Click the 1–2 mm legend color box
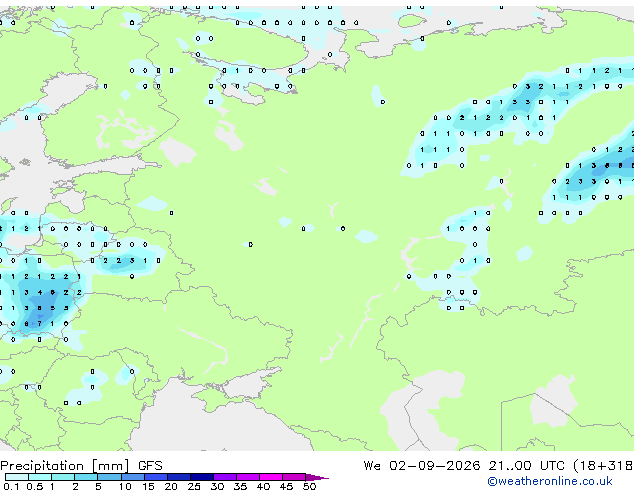Viewport: 634px width, 490px height. [x=63, y=477]
